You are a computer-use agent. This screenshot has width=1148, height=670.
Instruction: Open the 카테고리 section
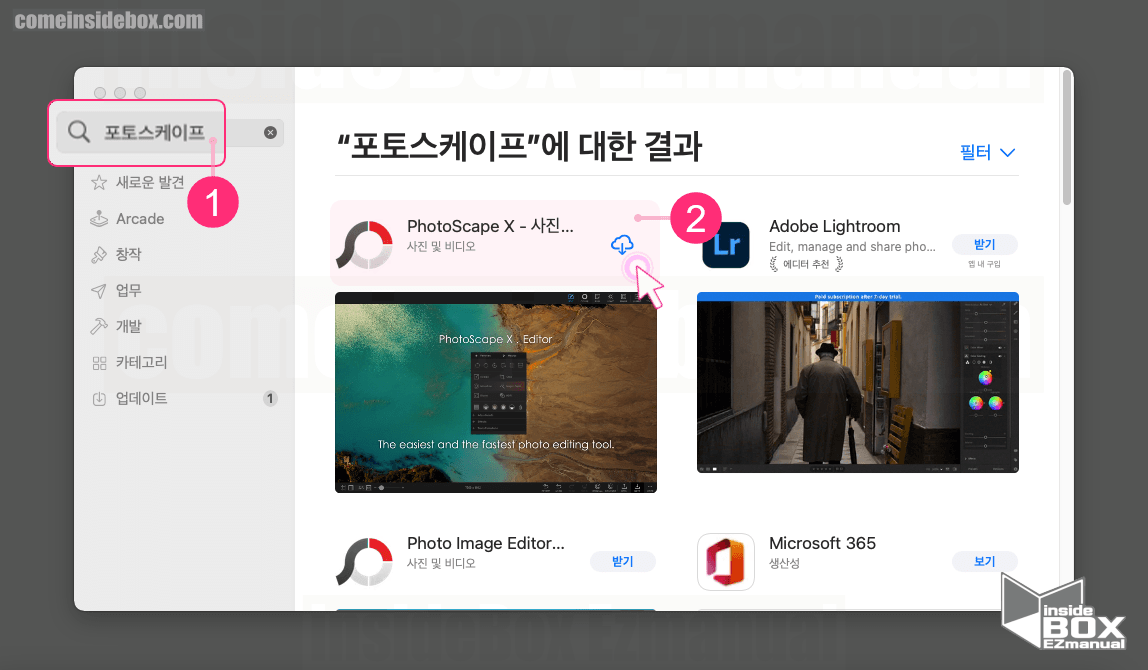point(141,362)
